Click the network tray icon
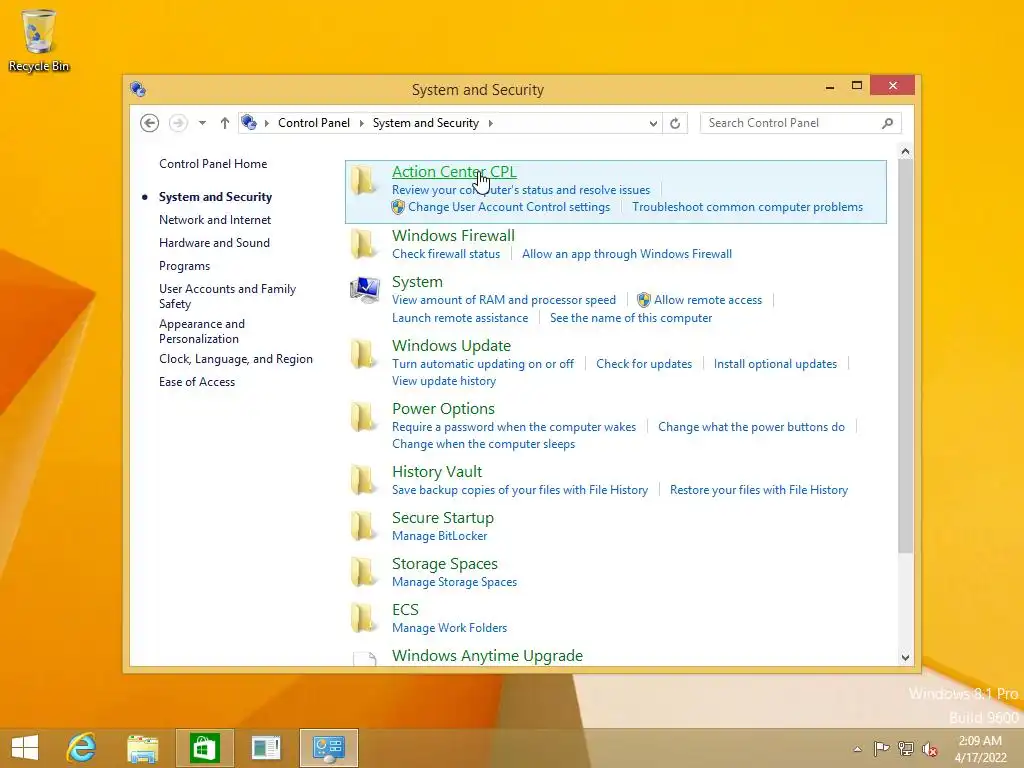Viewport: 1024px width, 768px height. pyautogui.click(x=906, y=748)
